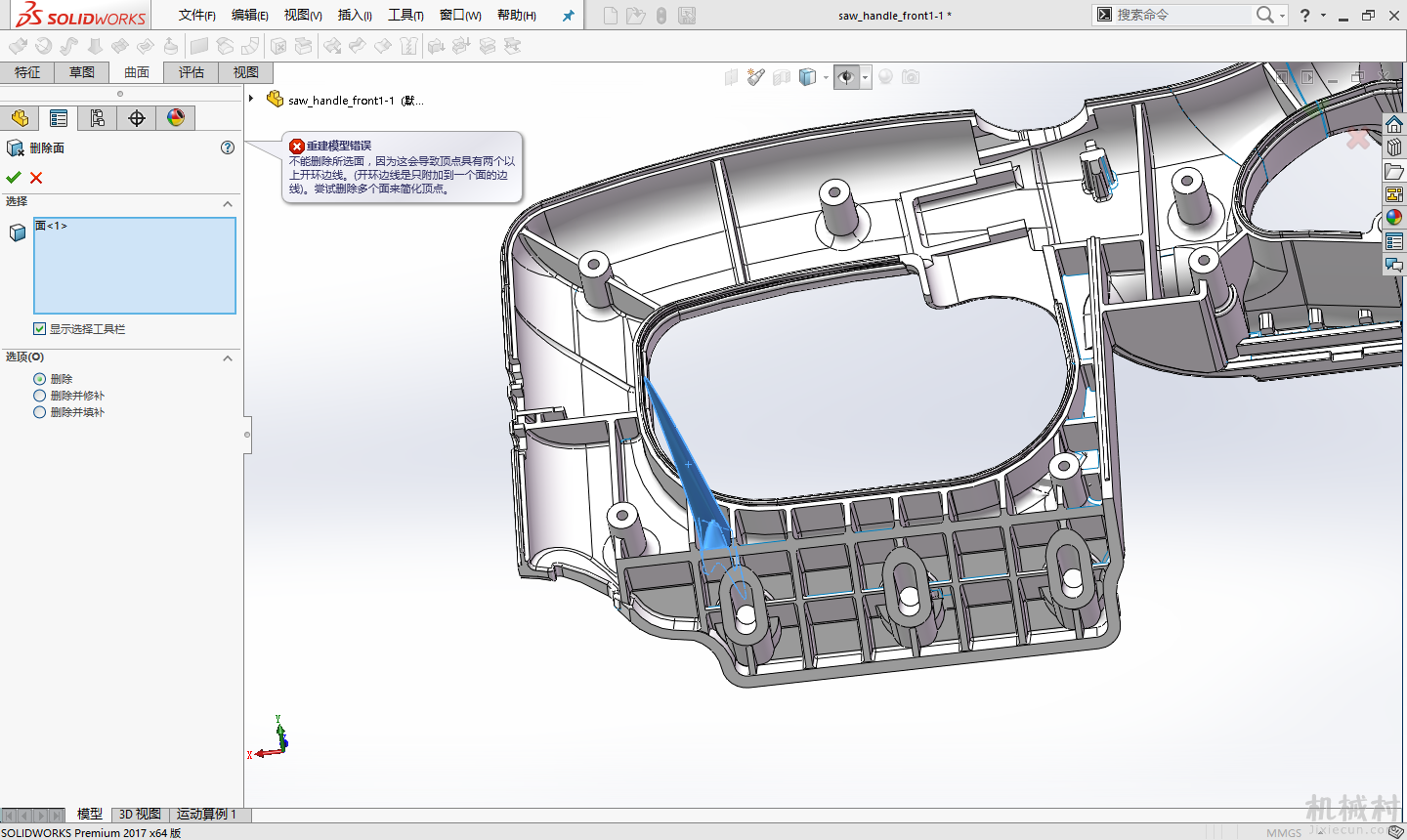Open the search type dropdown arrow
This screenshot has height=840, width=1407.
coord(1283,16)
